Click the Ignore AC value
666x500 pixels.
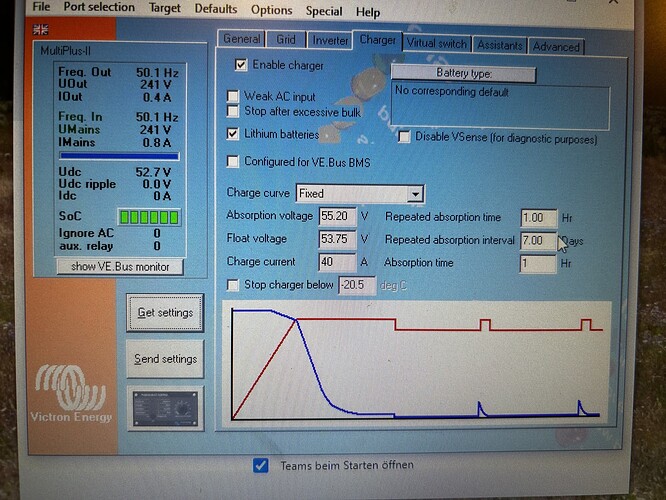[157, 233]
